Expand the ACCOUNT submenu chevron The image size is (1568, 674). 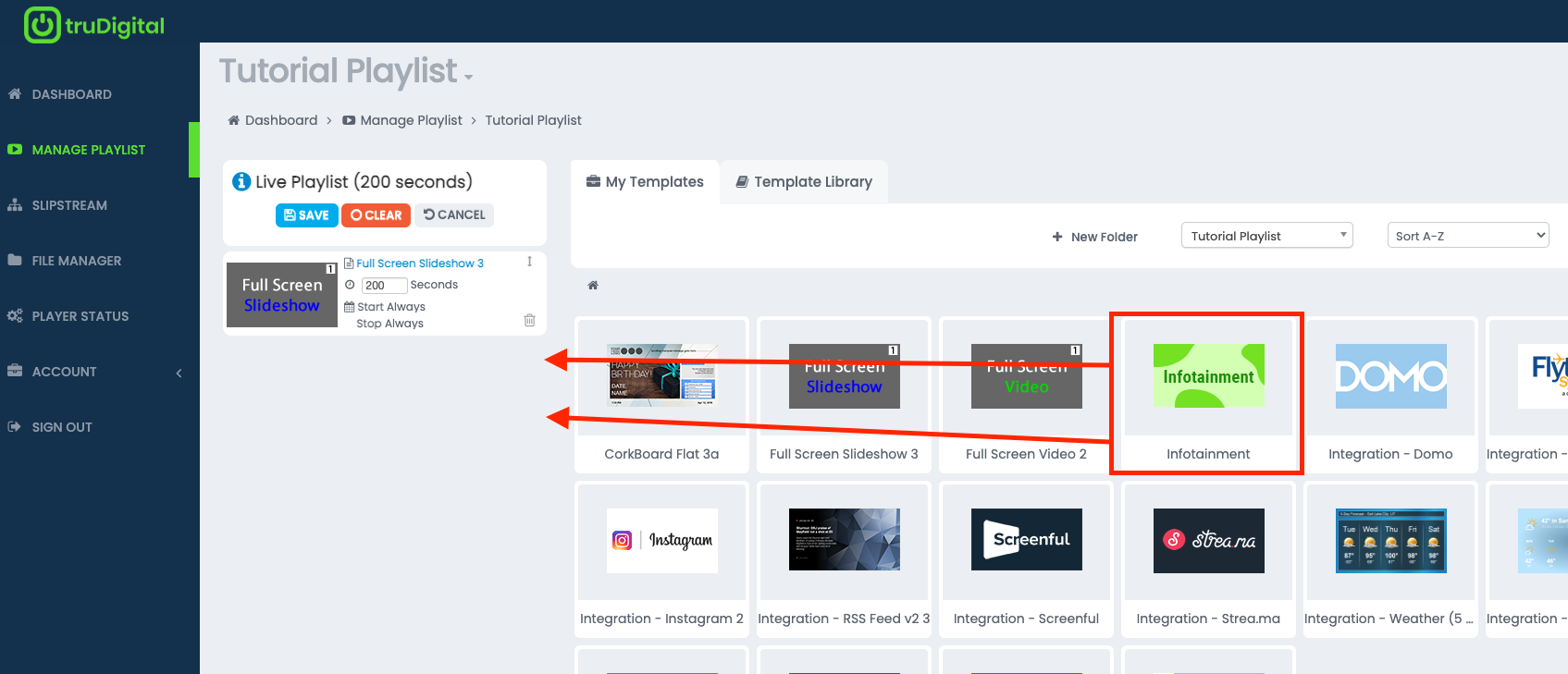click(179, 373)
